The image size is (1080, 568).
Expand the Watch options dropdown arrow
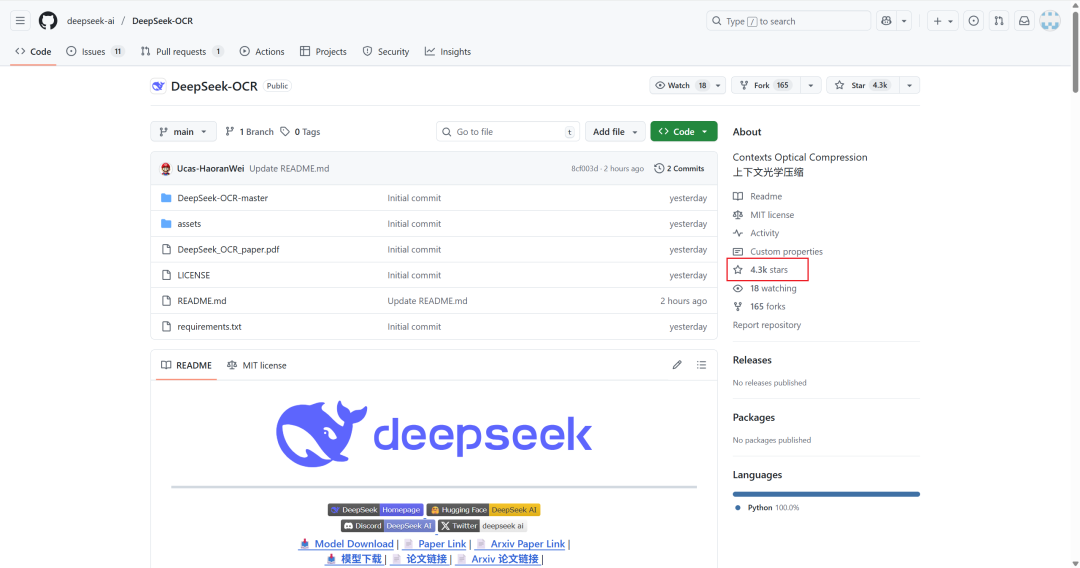(x=718, y=85)
